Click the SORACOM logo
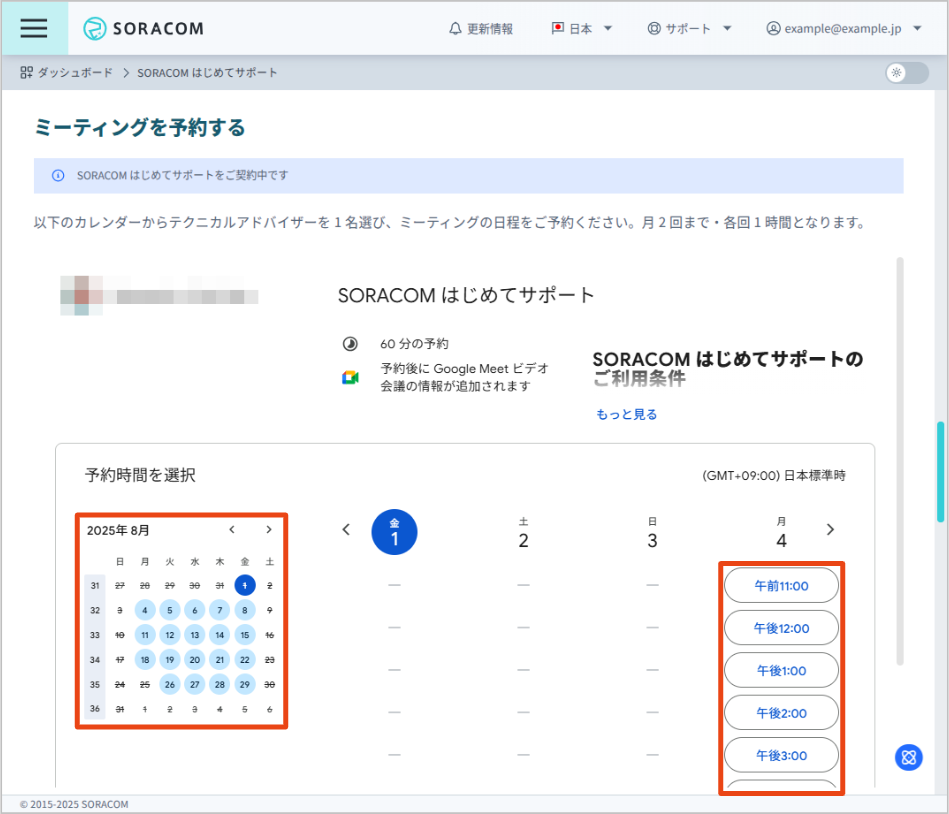 pos(143,28)
